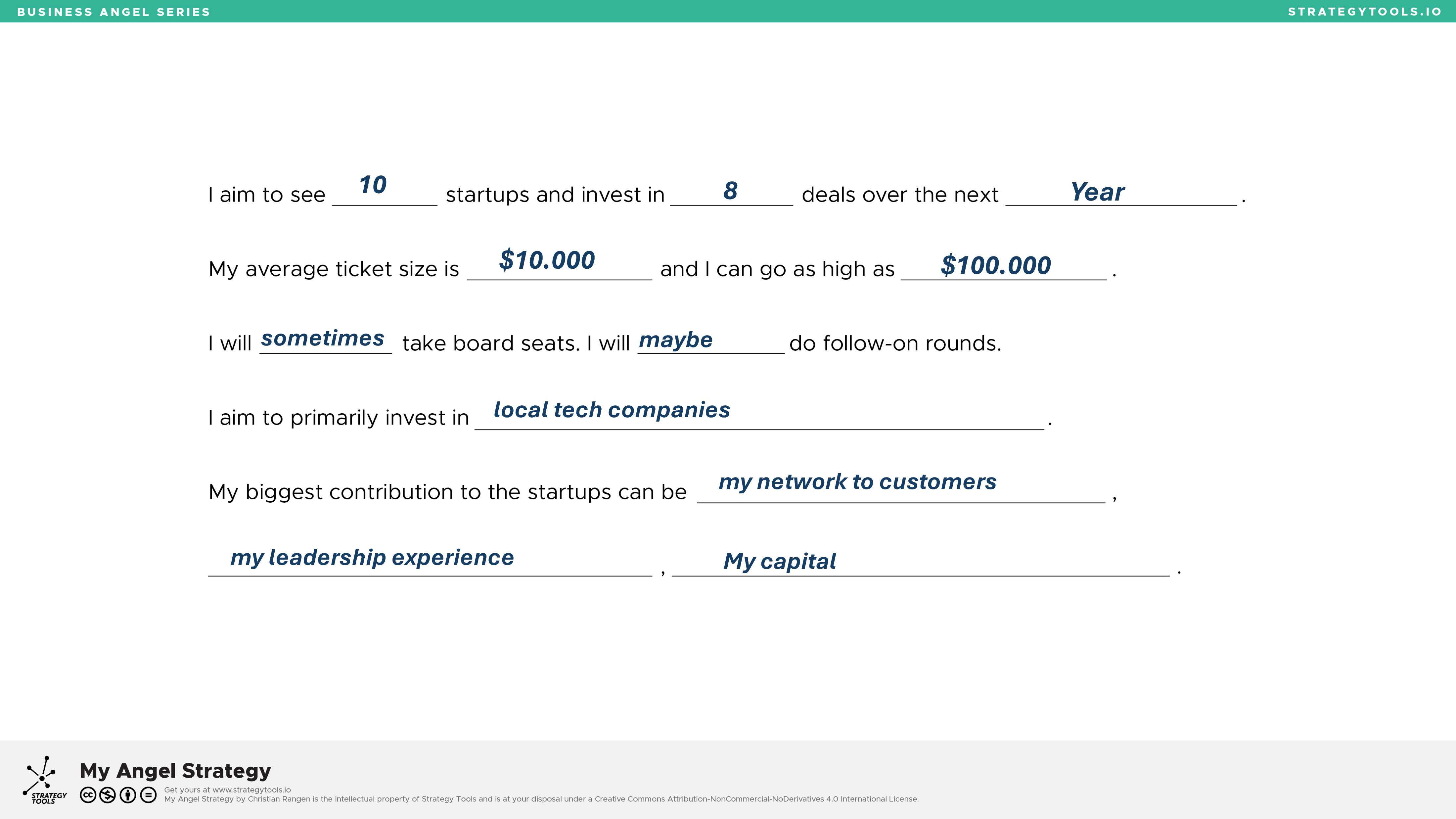Click the NonCommercial crossed-dollar license icon
The width and height of the screenshot is (1456, 819).
point(108,795)
